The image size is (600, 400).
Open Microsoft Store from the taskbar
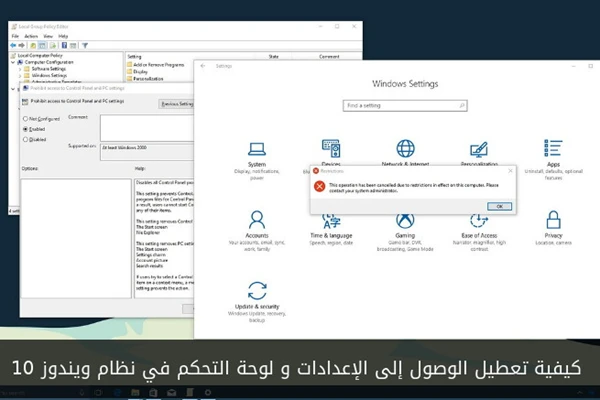(153, 392)
